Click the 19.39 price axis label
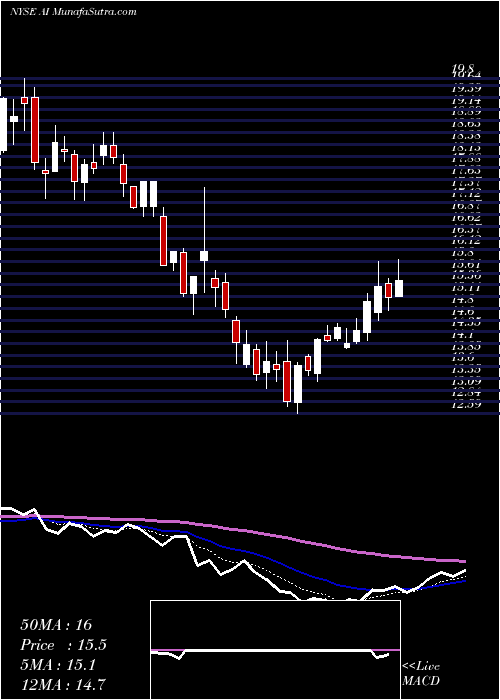 466,89
